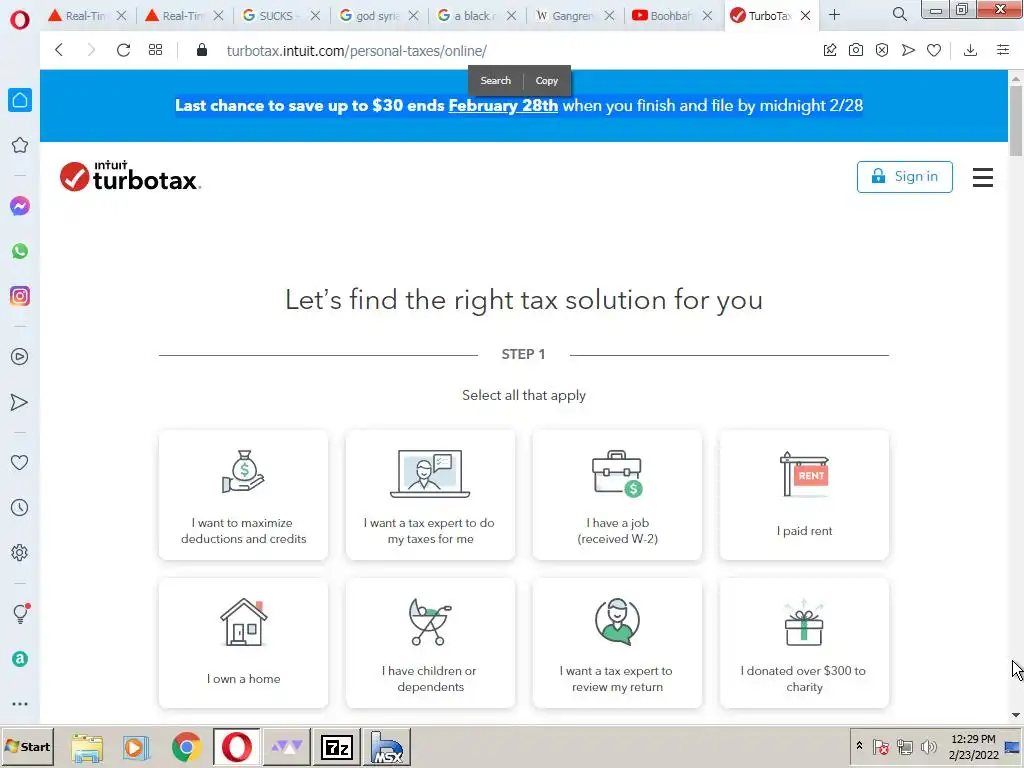Open 7-Zip from the taskbar

tap(336, 747)
